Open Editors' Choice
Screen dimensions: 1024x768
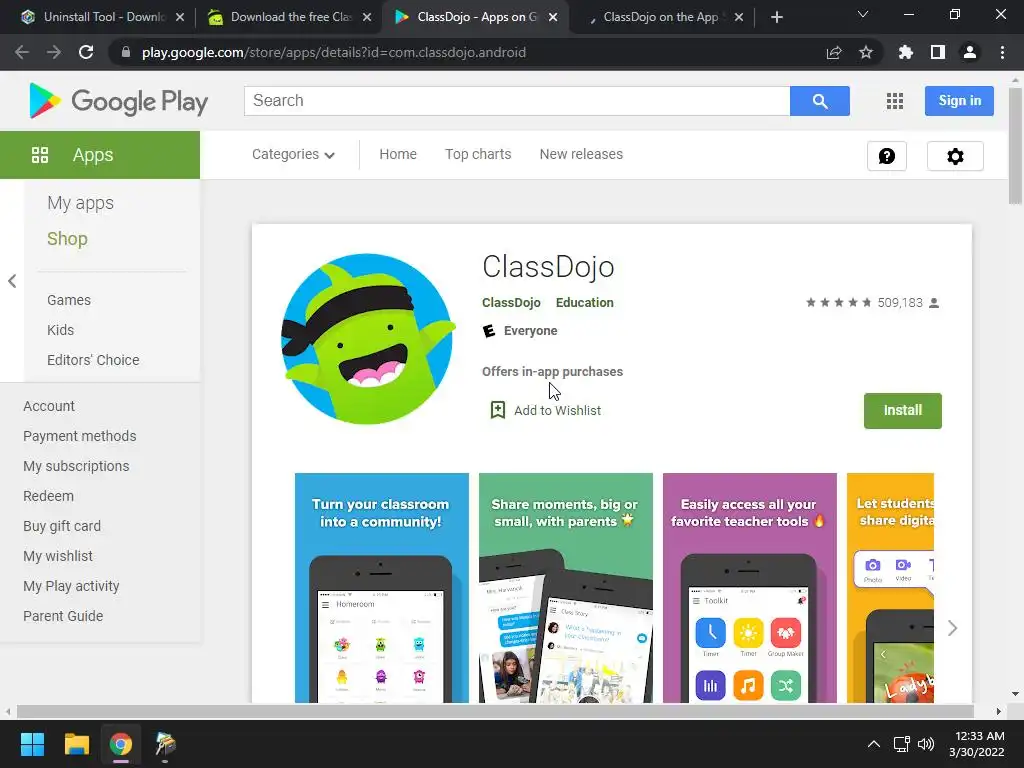coord(93,360)
